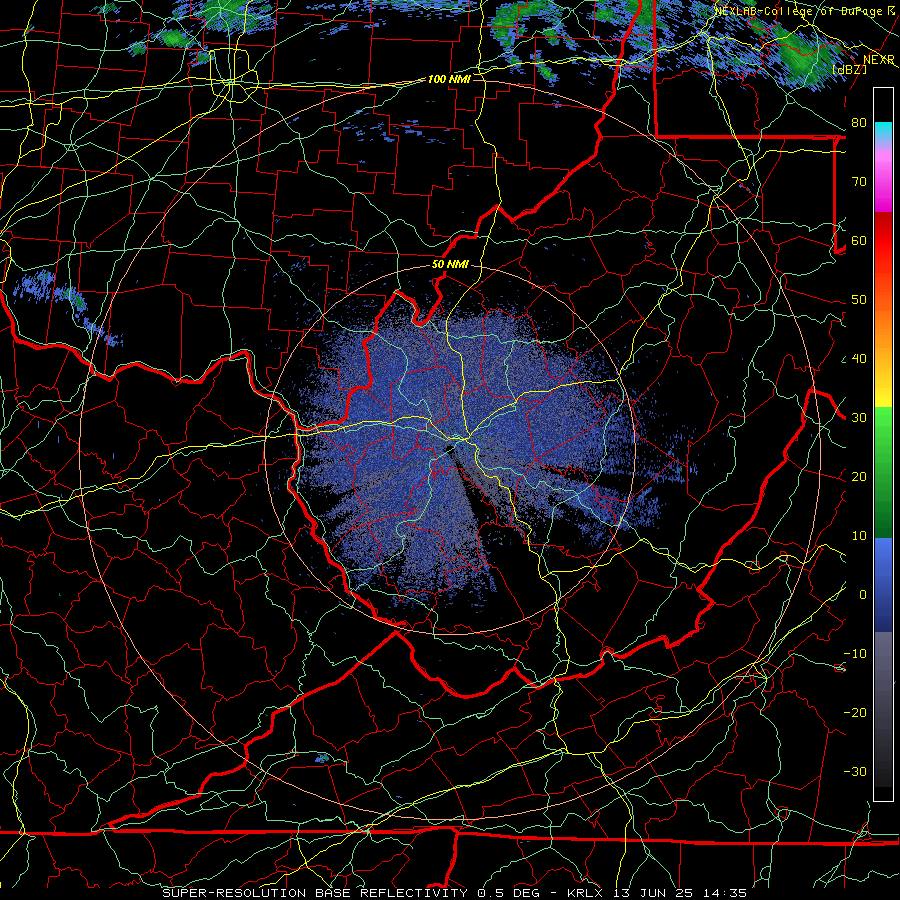Screen dimensions: 900x900
Task: Click the "NEXR" label above dBZ
Action: [879, 60]
